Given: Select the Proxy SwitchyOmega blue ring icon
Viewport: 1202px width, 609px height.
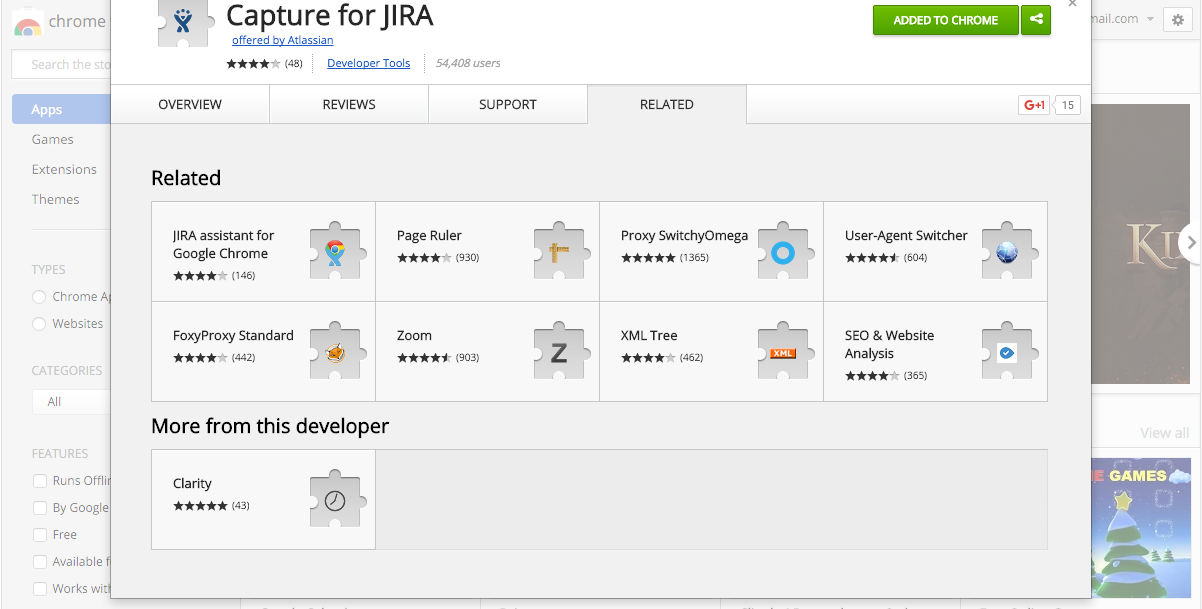Looking at the screenshot, I should coord(782,252).
